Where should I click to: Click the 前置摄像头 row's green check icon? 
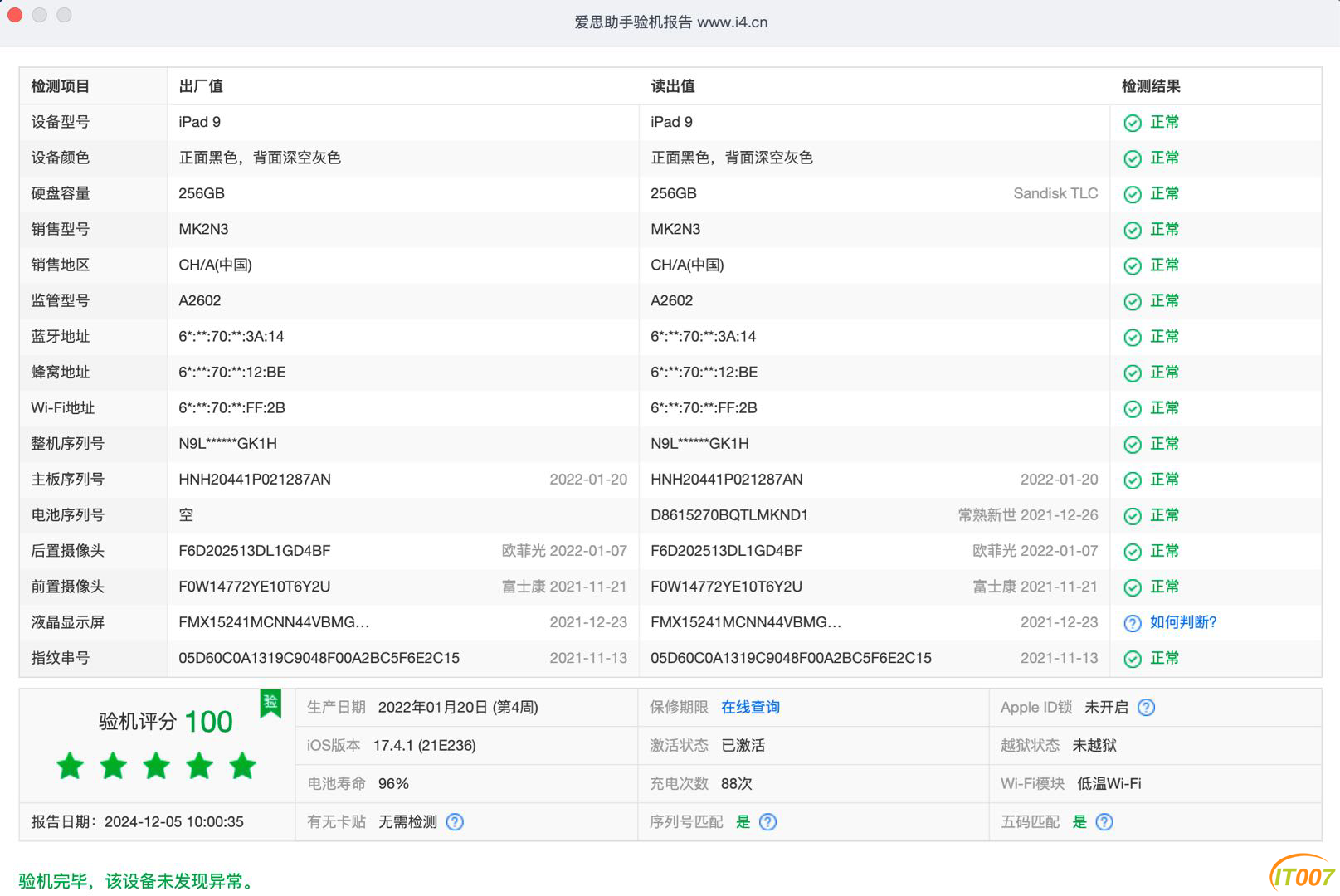click(x=1132, y=587)
